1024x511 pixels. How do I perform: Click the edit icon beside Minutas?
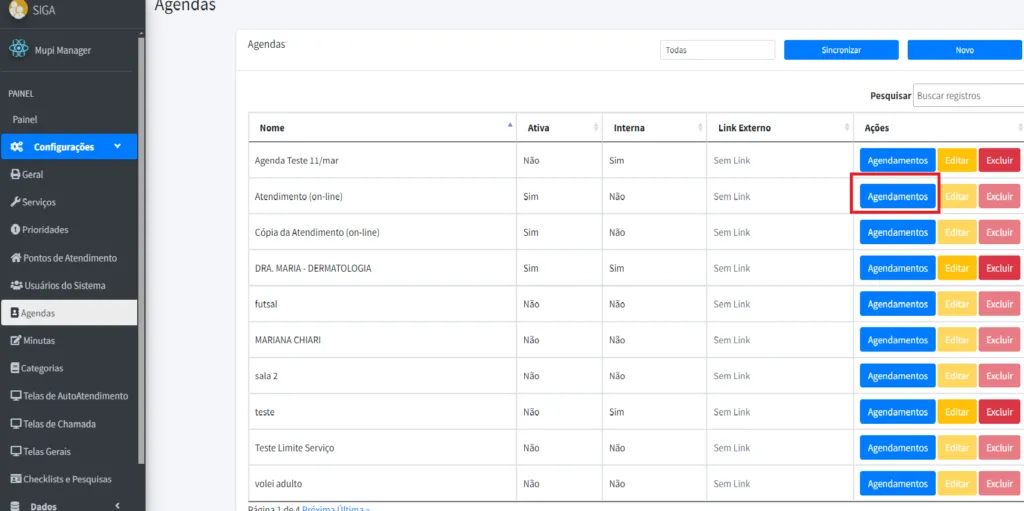coord(15,341)
